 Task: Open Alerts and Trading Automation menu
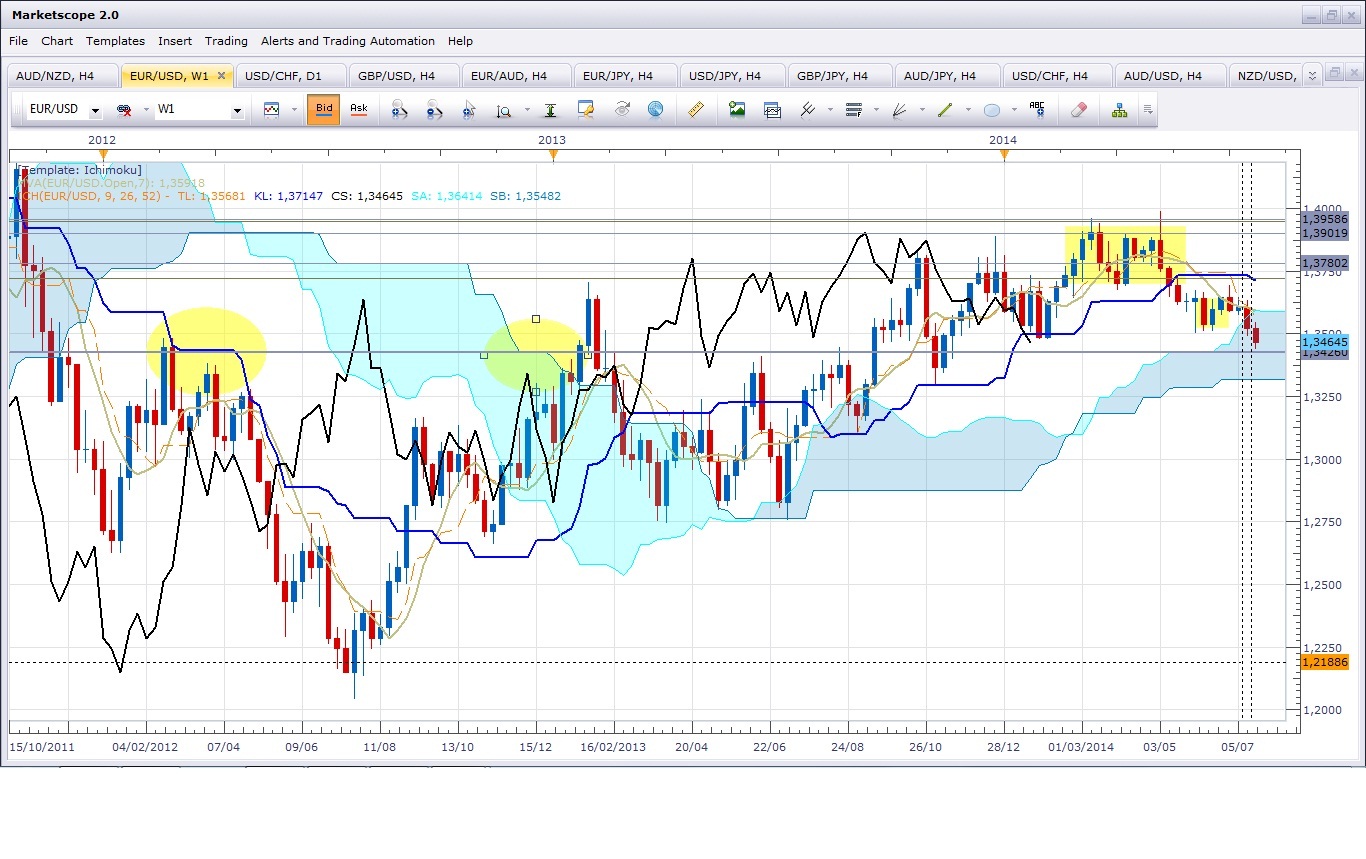click(x=347, y=41)
